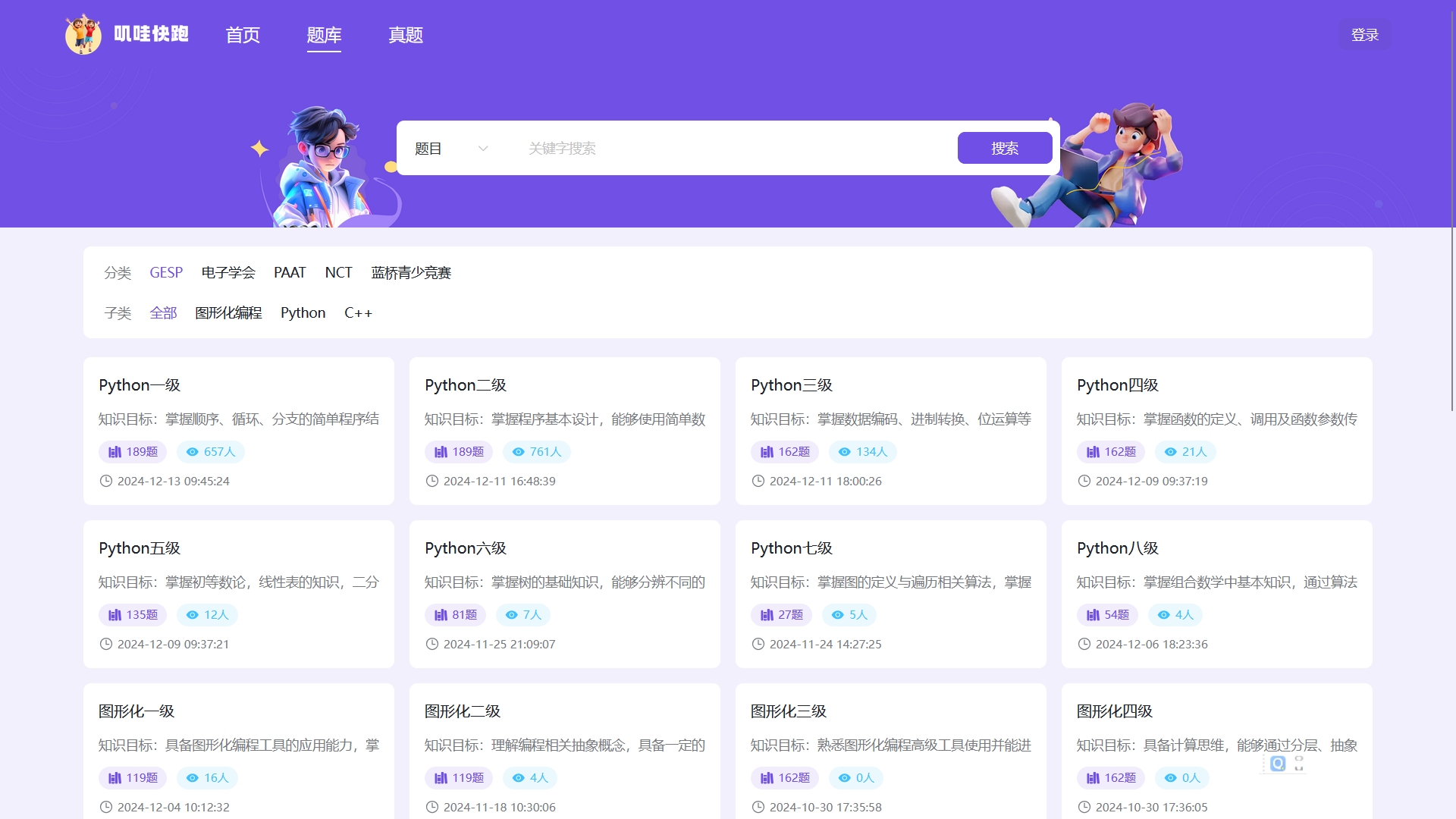Click the clock icon on 图形化三级
The image size is (1456, 819).
tap(758, 807)
